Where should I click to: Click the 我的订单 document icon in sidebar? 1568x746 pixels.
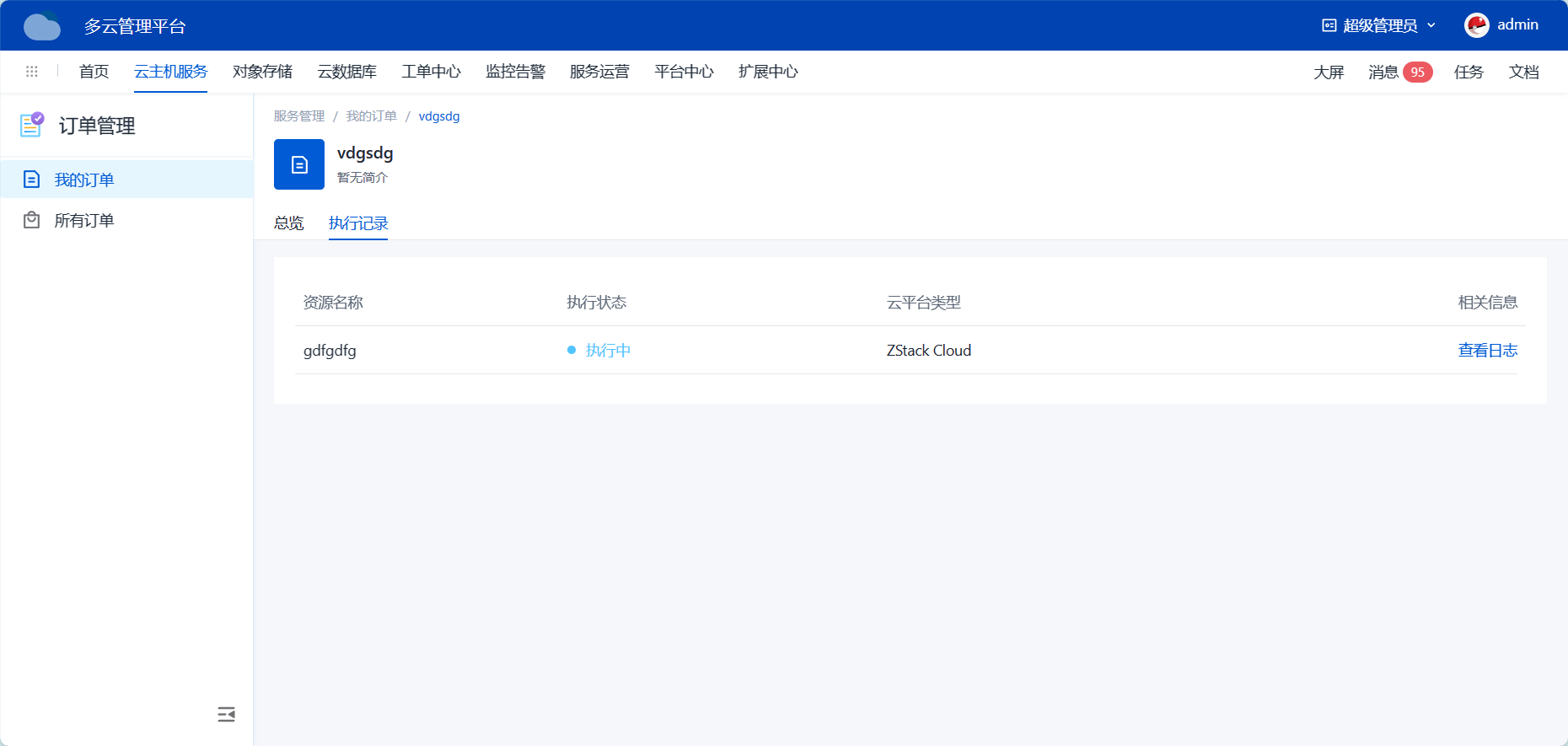[31, 179]
